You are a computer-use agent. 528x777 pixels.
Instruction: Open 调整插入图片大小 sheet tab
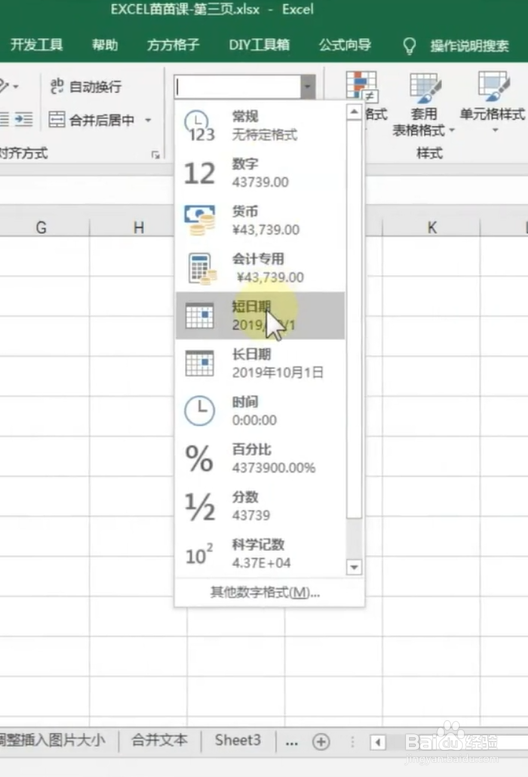[53, 740]
